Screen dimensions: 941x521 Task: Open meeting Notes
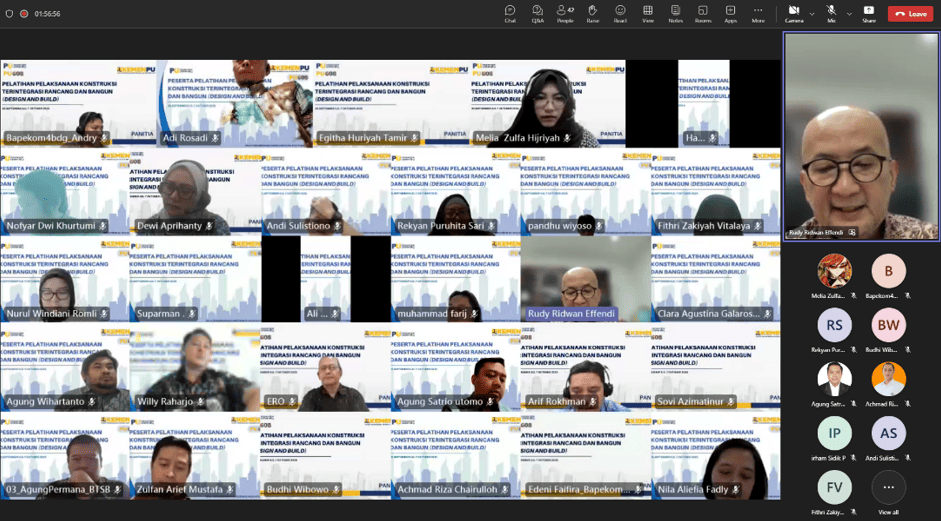click(x=675, y=13)
